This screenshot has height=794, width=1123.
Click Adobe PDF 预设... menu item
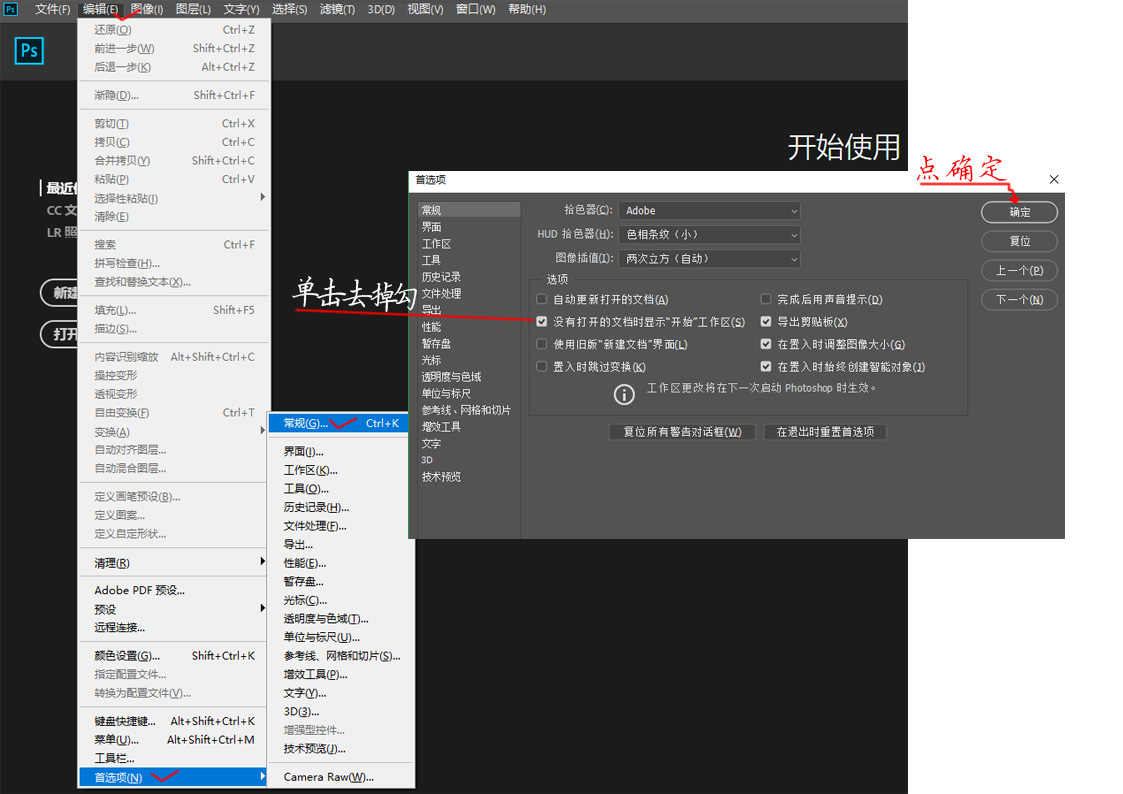point(174,591)
